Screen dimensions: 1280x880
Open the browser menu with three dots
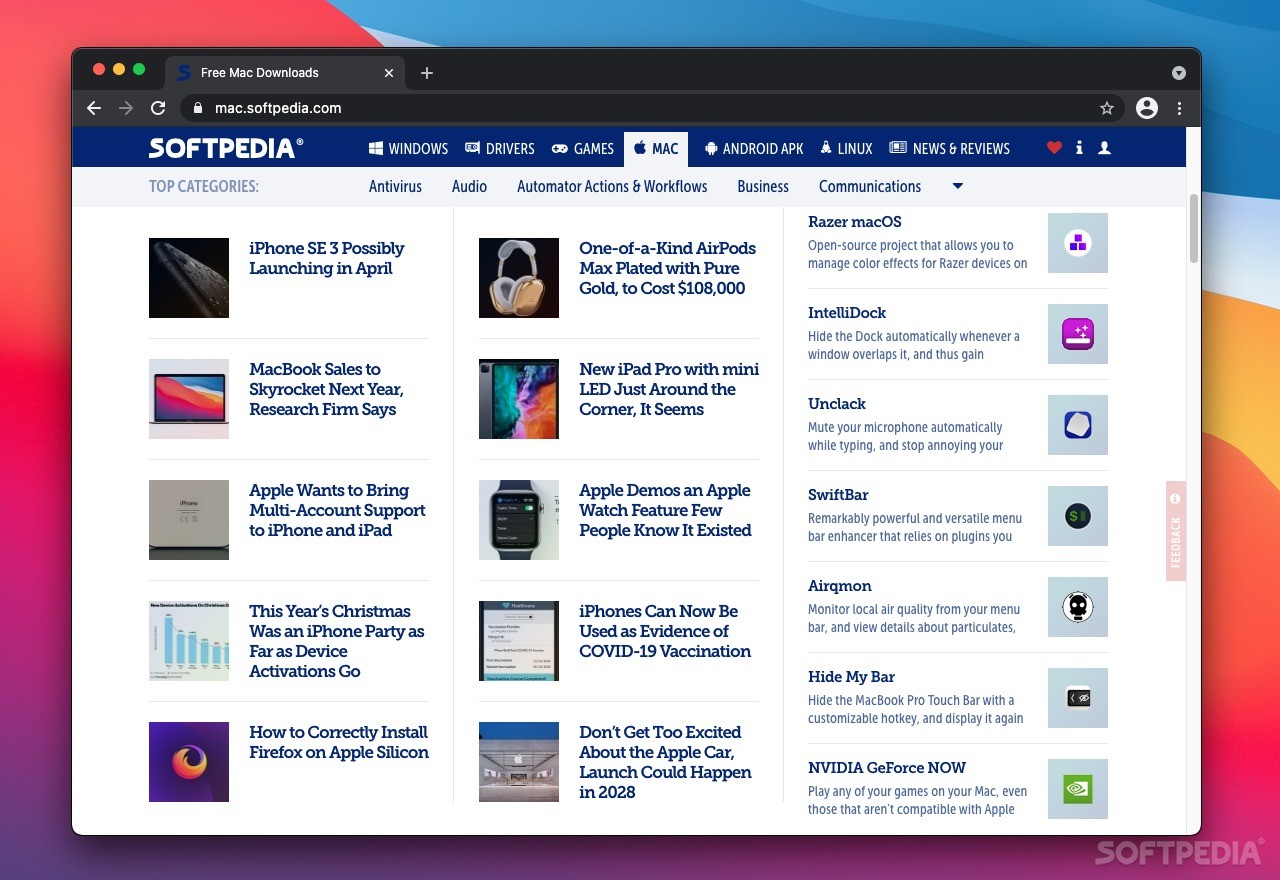[x=1180, y=108]
